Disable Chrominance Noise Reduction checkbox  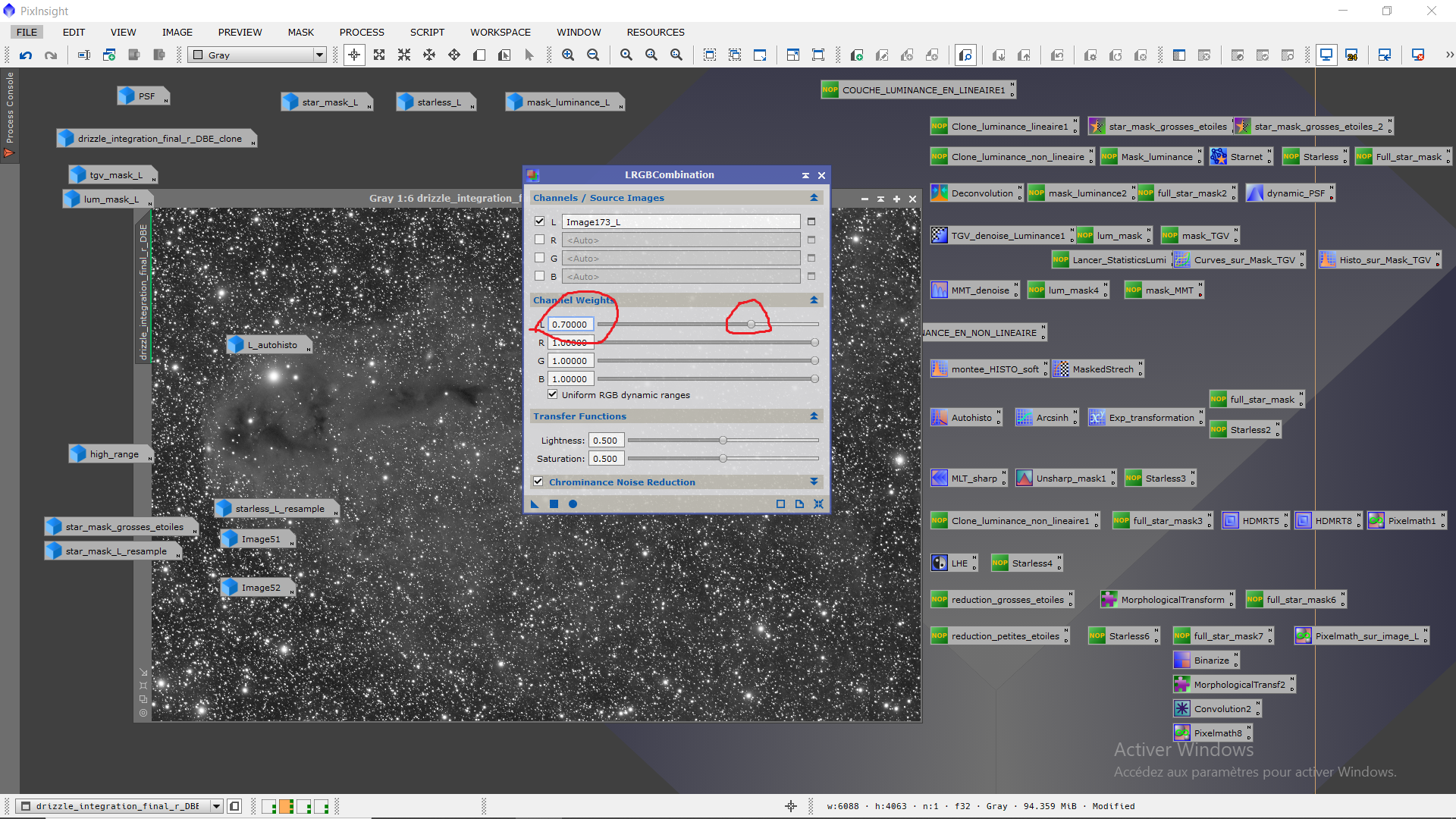click(538, 482)
